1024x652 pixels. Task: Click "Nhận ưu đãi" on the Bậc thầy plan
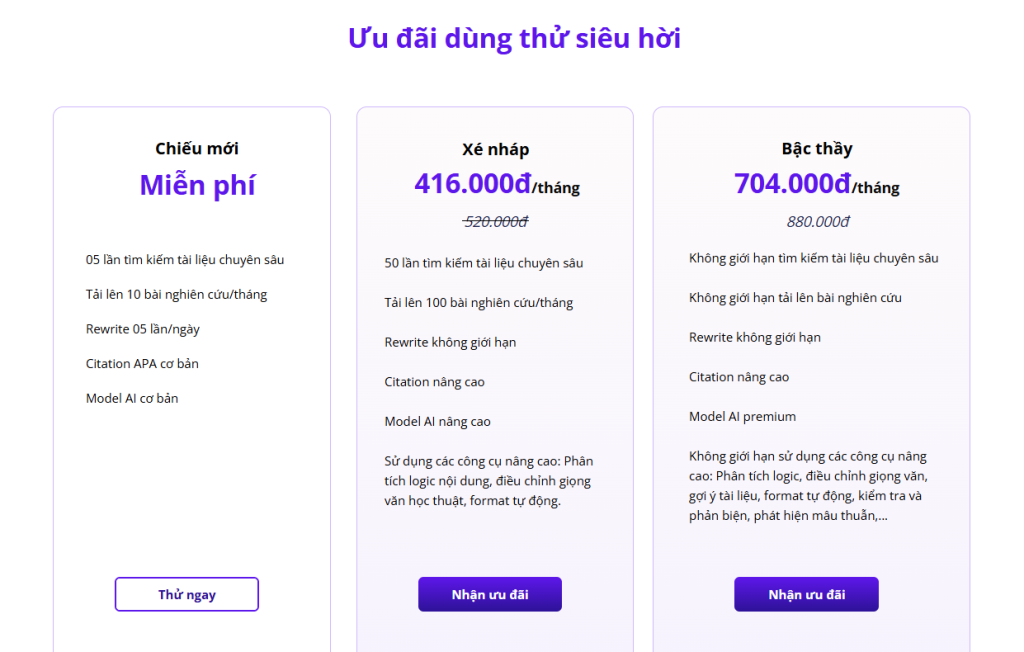[x=806, y=594]
